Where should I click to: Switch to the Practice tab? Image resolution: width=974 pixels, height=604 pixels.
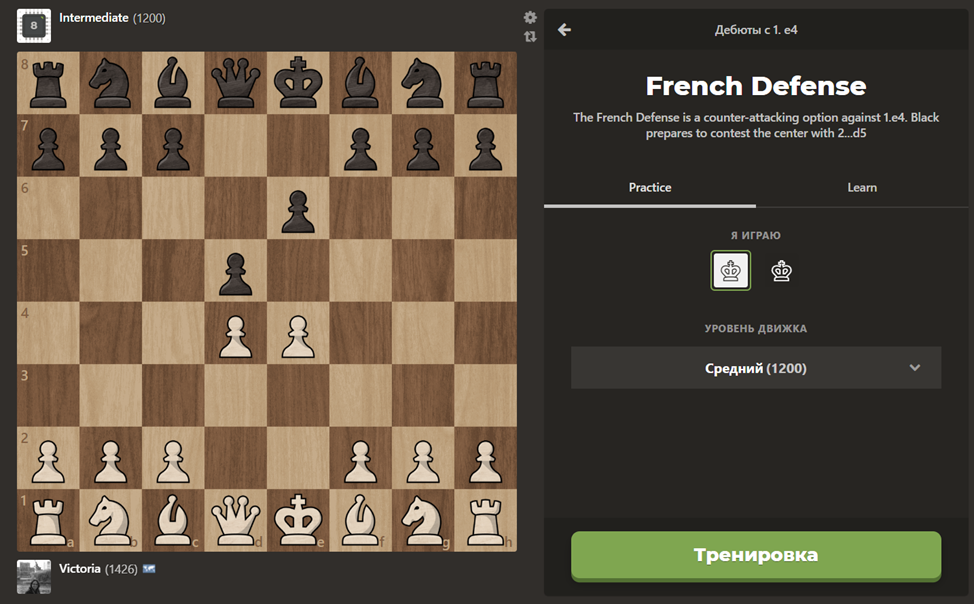(x=650, y=188)
